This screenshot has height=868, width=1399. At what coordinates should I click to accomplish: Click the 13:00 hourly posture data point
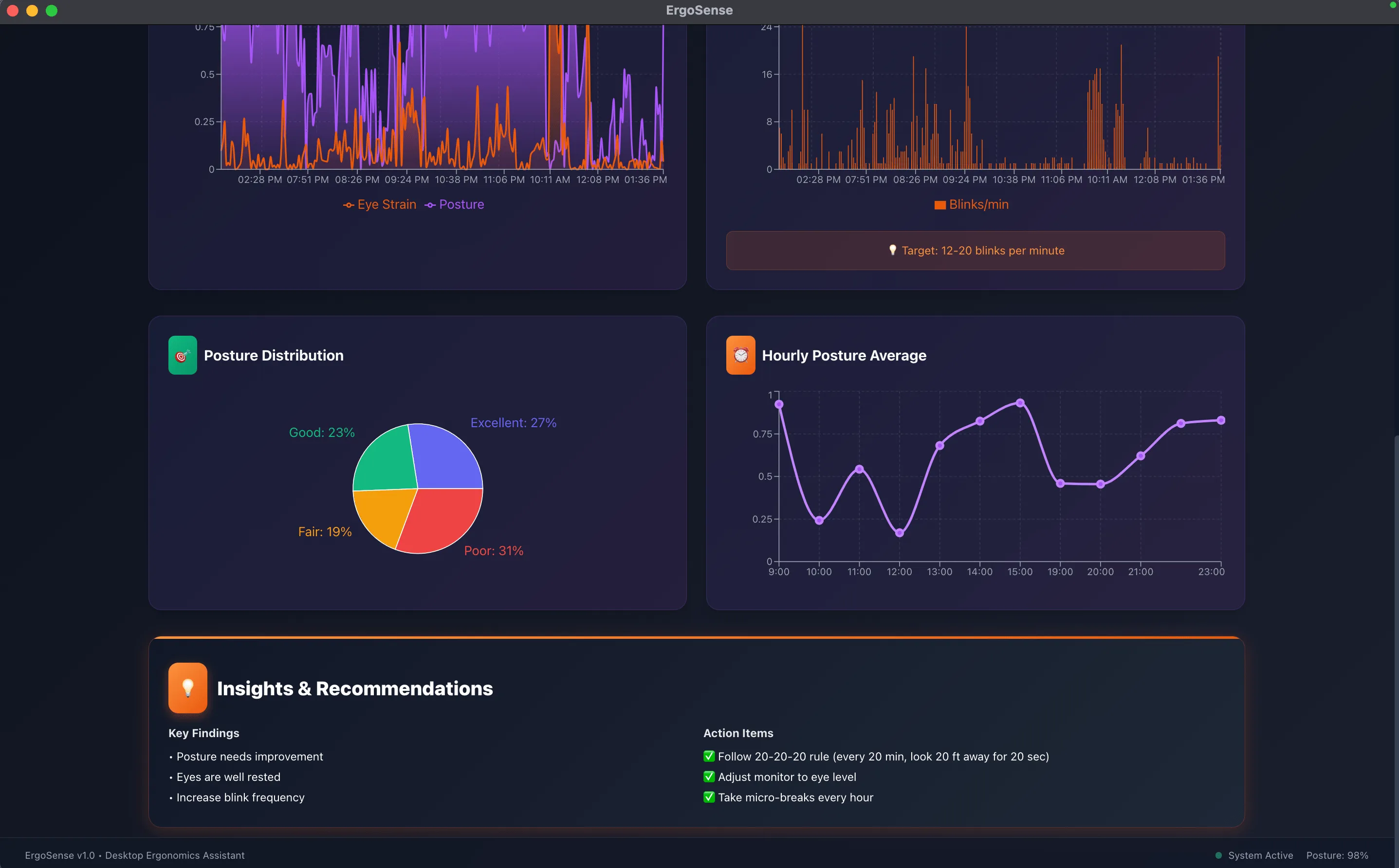tap(939, 446)
